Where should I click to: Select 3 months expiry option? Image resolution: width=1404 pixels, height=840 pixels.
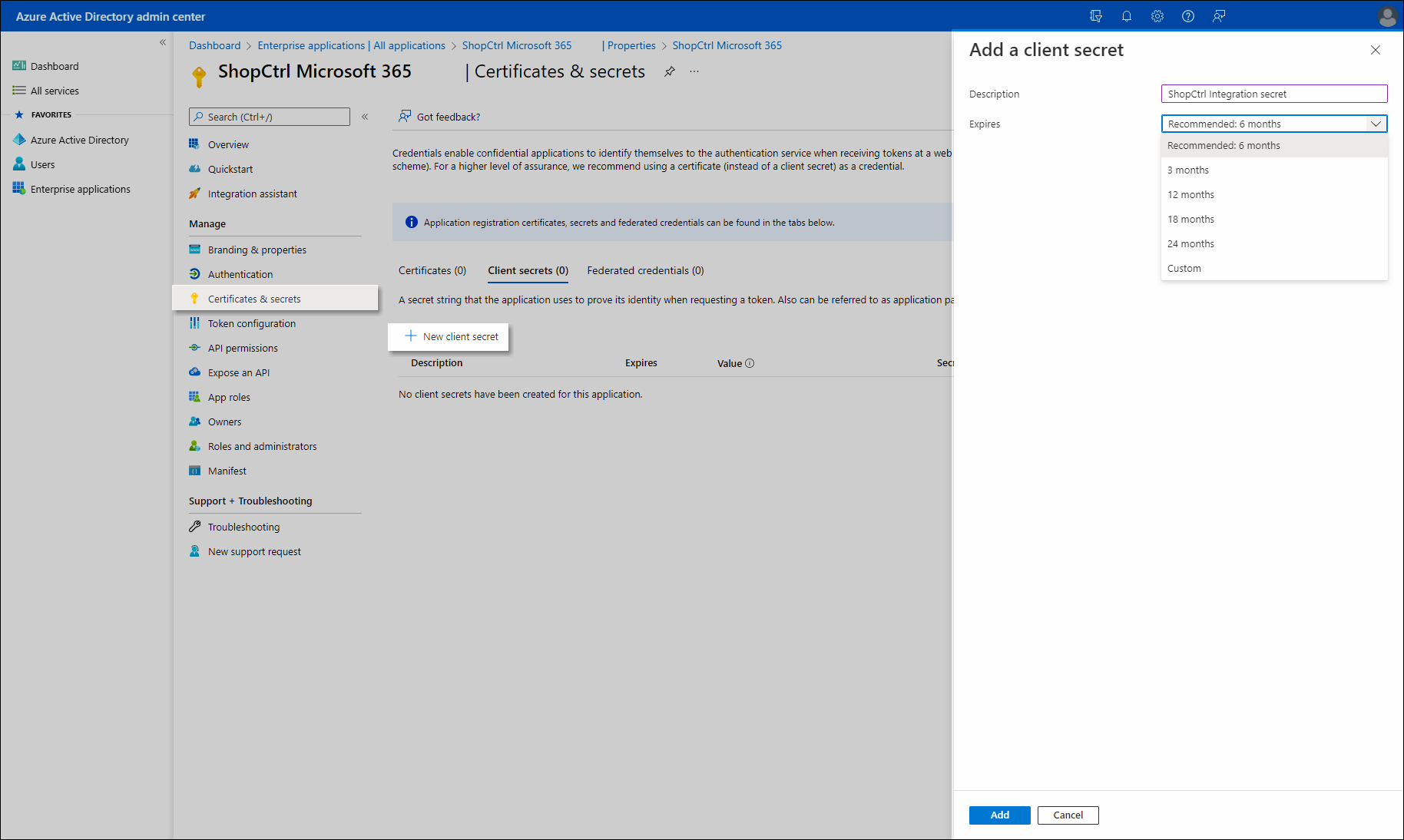click(1274, 170)
